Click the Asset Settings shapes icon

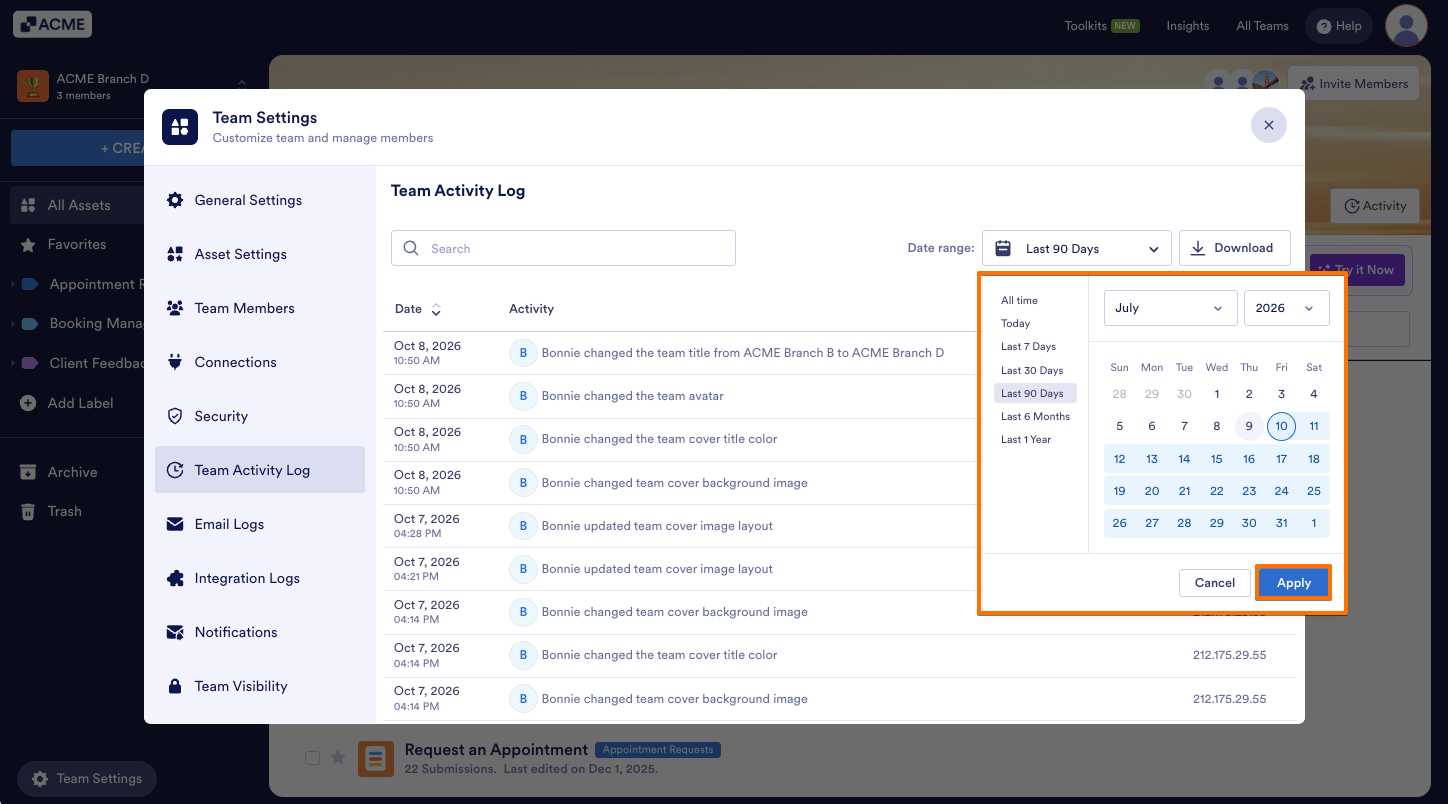click(x=175, y=254)
